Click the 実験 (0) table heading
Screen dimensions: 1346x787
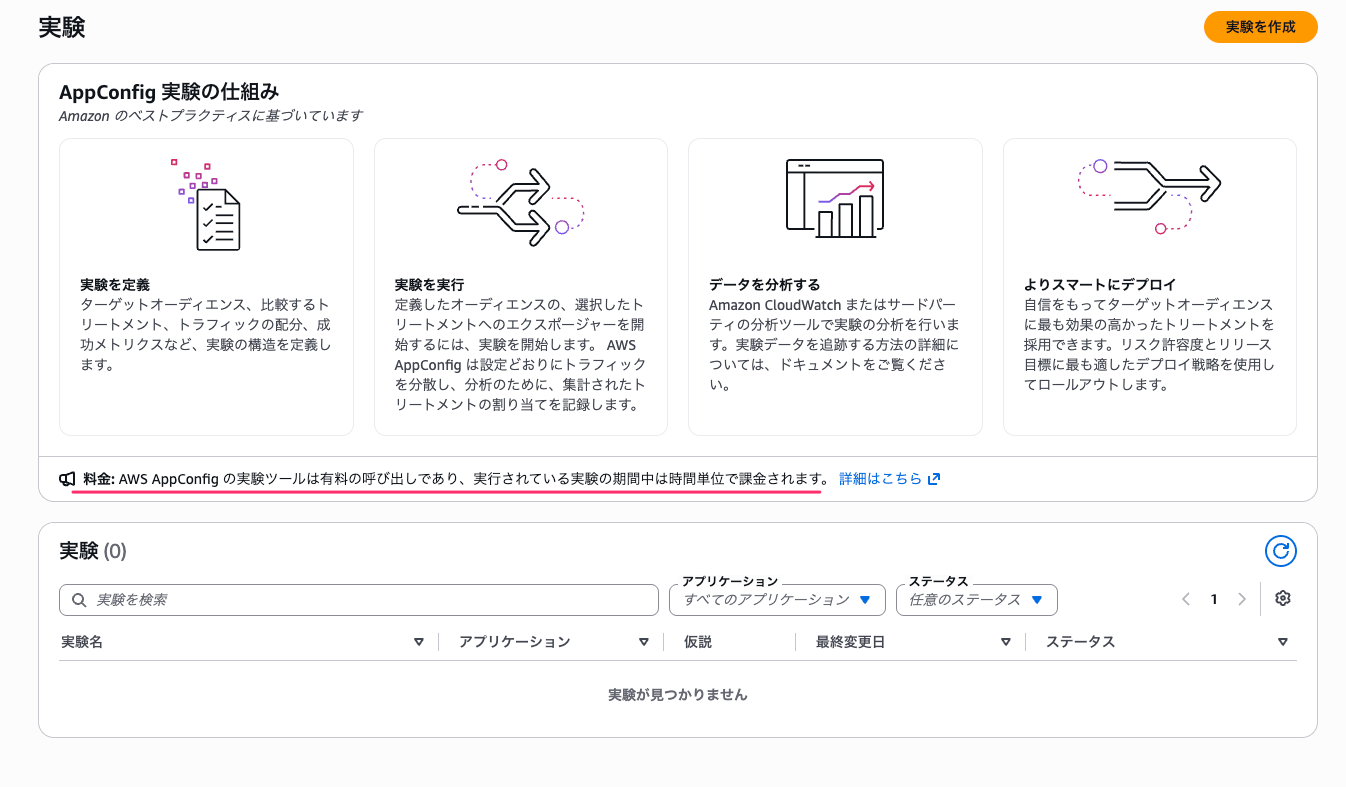93,551
